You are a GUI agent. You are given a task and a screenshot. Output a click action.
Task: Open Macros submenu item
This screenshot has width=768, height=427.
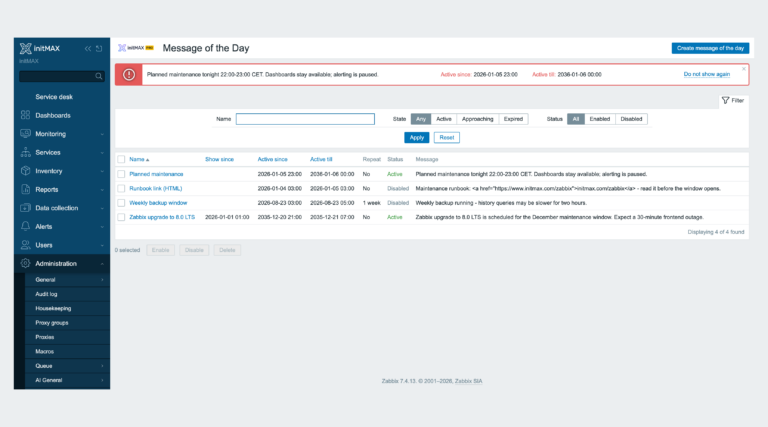[45, 351]
